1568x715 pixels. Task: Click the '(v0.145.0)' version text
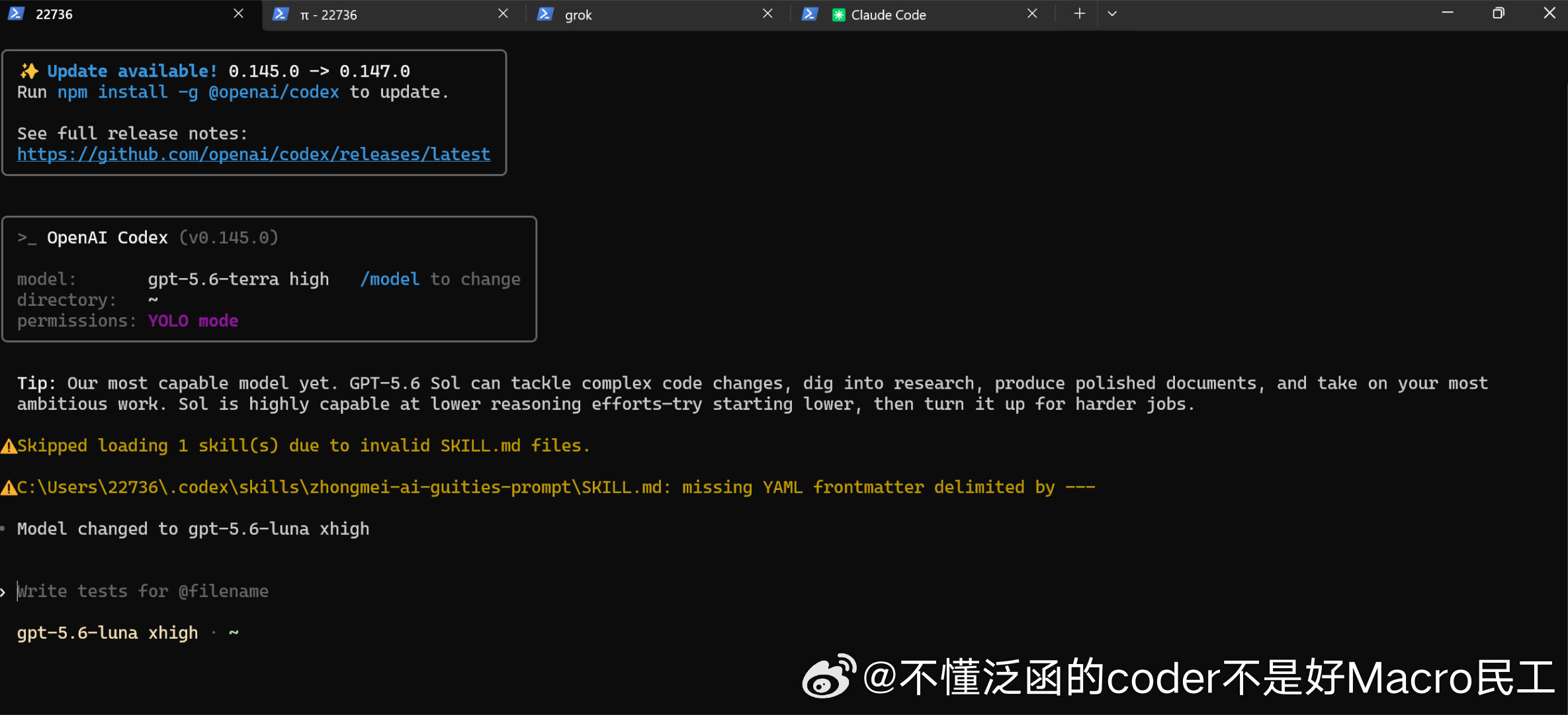tap(229, 238)
